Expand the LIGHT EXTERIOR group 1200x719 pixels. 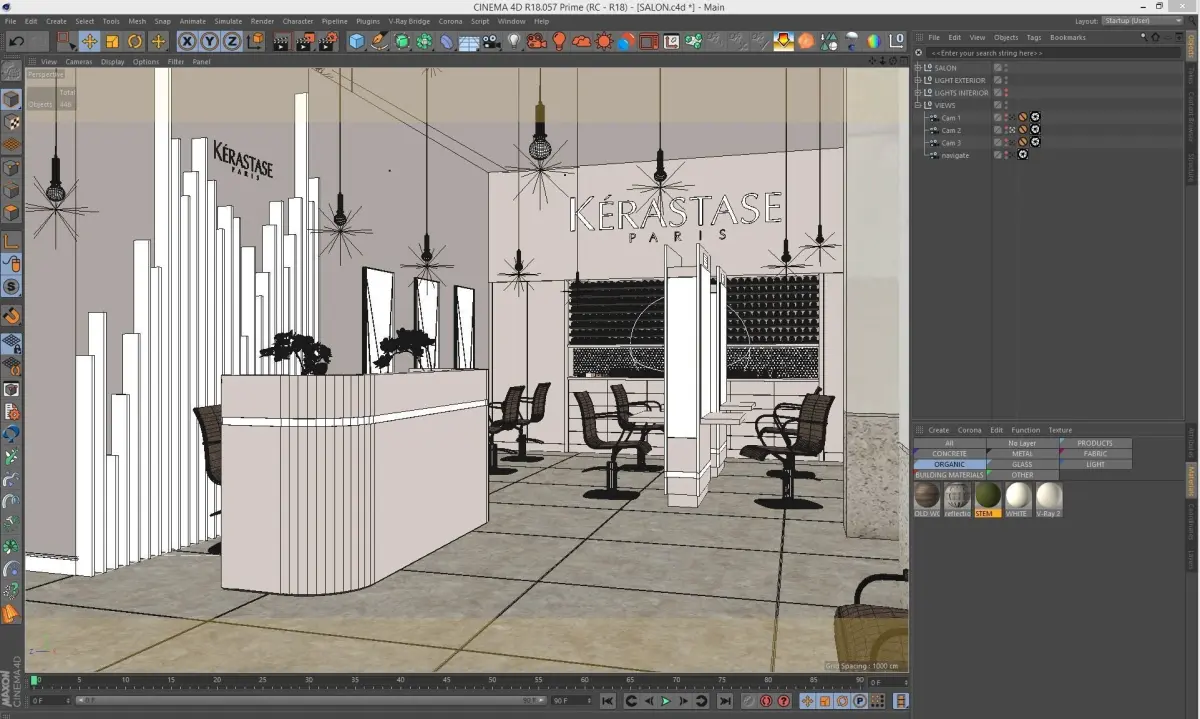[x=918, y=80]
